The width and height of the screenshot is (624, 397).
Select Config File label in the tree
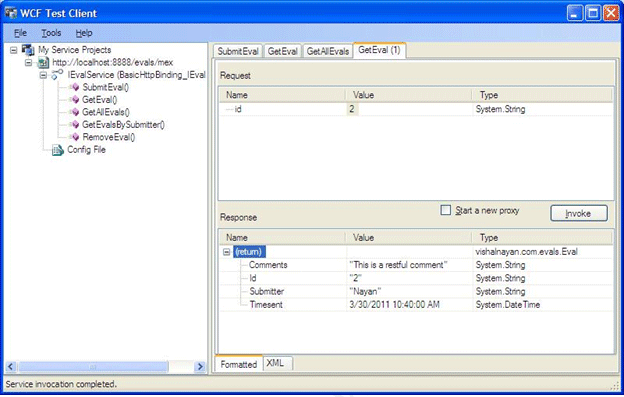pos(86,150)
